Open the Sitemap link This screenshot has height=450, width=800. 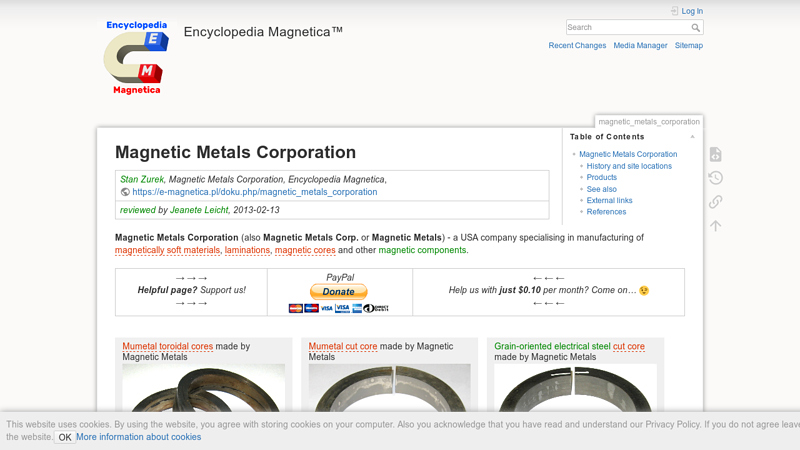click(689, 45)
